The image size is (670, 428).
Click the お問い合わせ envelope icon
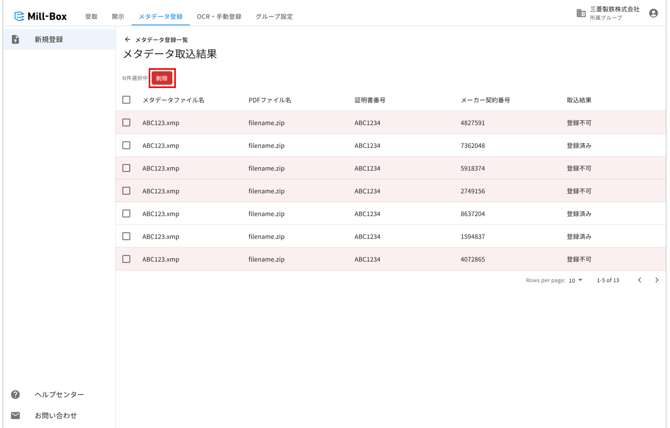coord(15,415)
